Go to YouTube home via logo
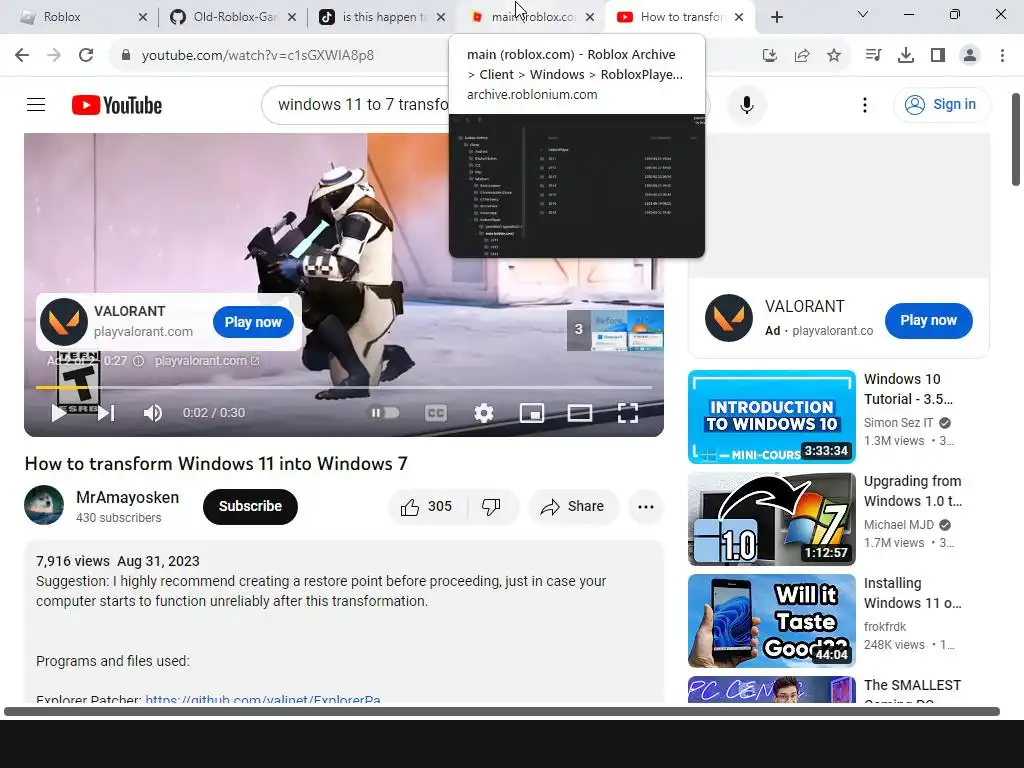Screen dimensions: 1024x768 pos(117,105)
